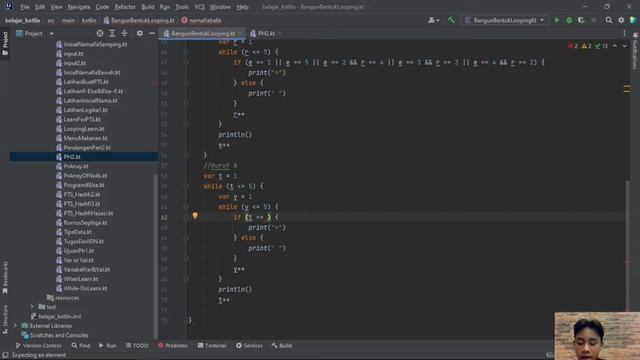Fold the if block at line 62

(186, 217)
